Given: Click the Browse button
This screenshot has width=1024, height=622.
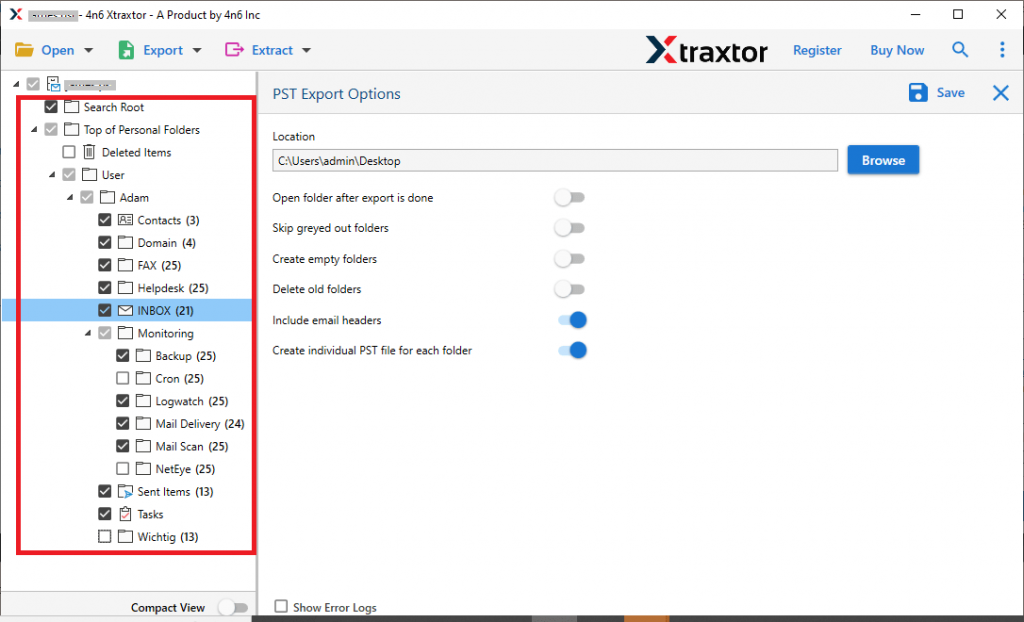Looking at the screenshot, I should tap(883, 159).
